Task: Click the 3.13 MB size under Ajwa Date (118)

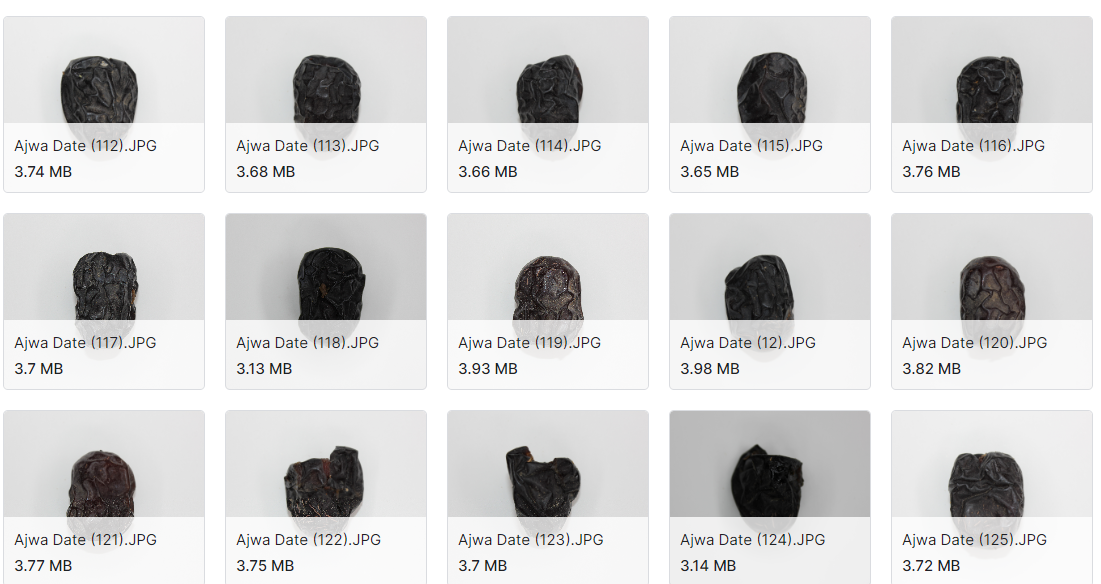Action: (x=264, y=369)
